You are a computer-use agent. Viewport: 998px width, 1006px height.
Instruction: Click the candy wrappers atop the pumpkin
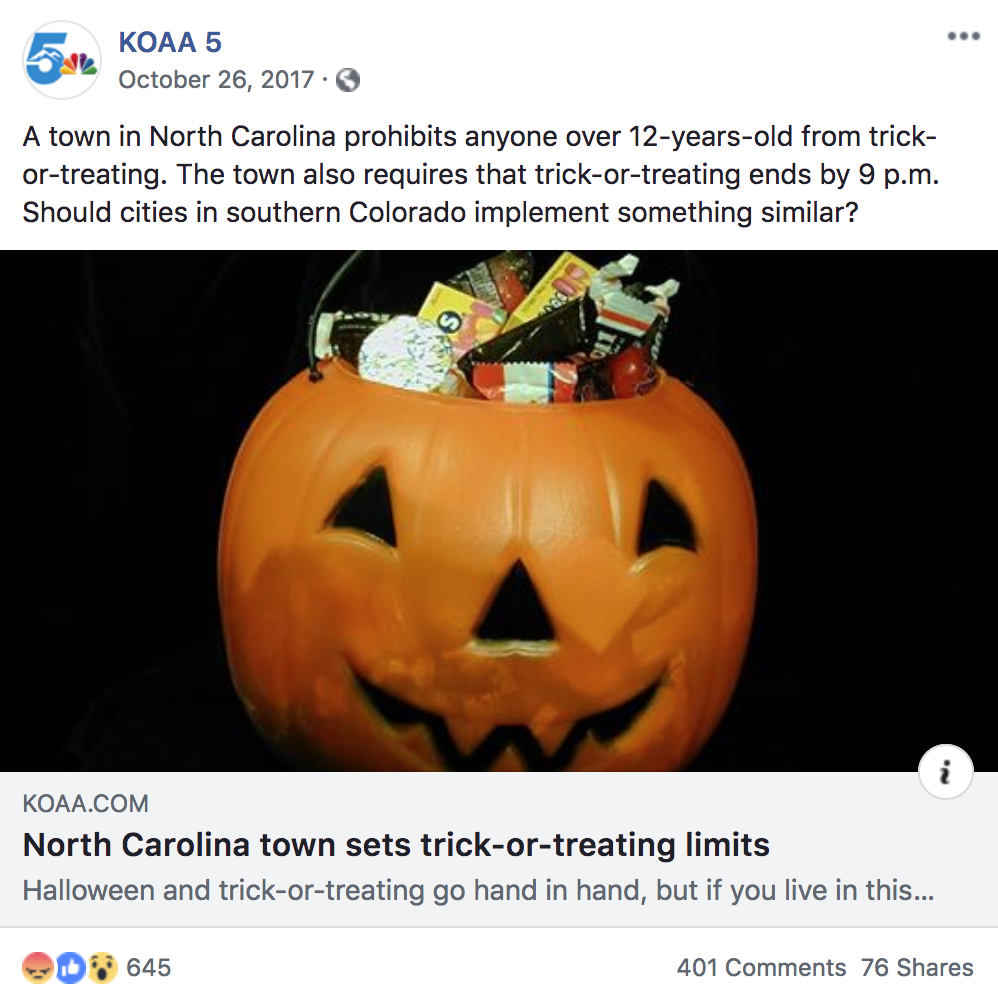pos(494,327)
